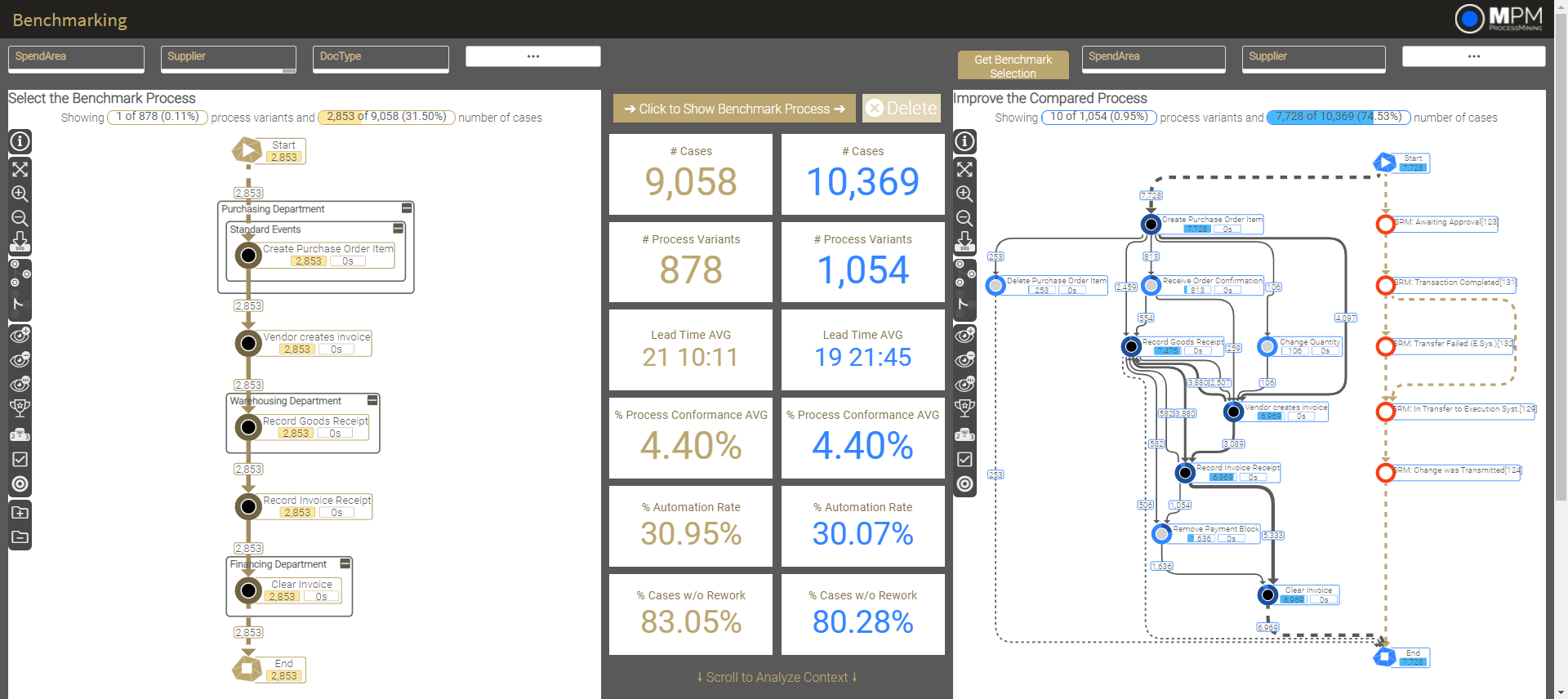Toggle checkbox icon in compared process toolbar
Viewport: 1568px width, 699px height.
(x=964, y=459)
